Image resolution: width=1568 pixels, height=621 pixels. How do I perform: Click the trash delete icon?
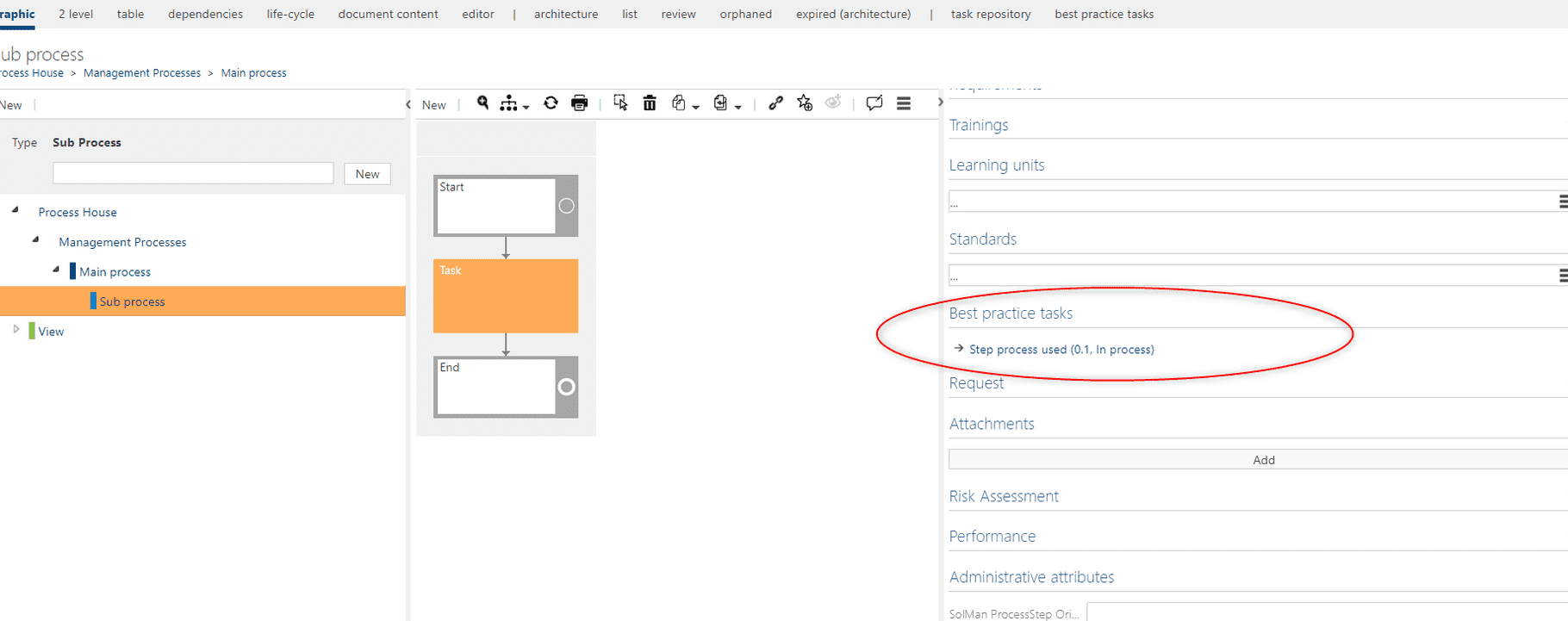650,103
